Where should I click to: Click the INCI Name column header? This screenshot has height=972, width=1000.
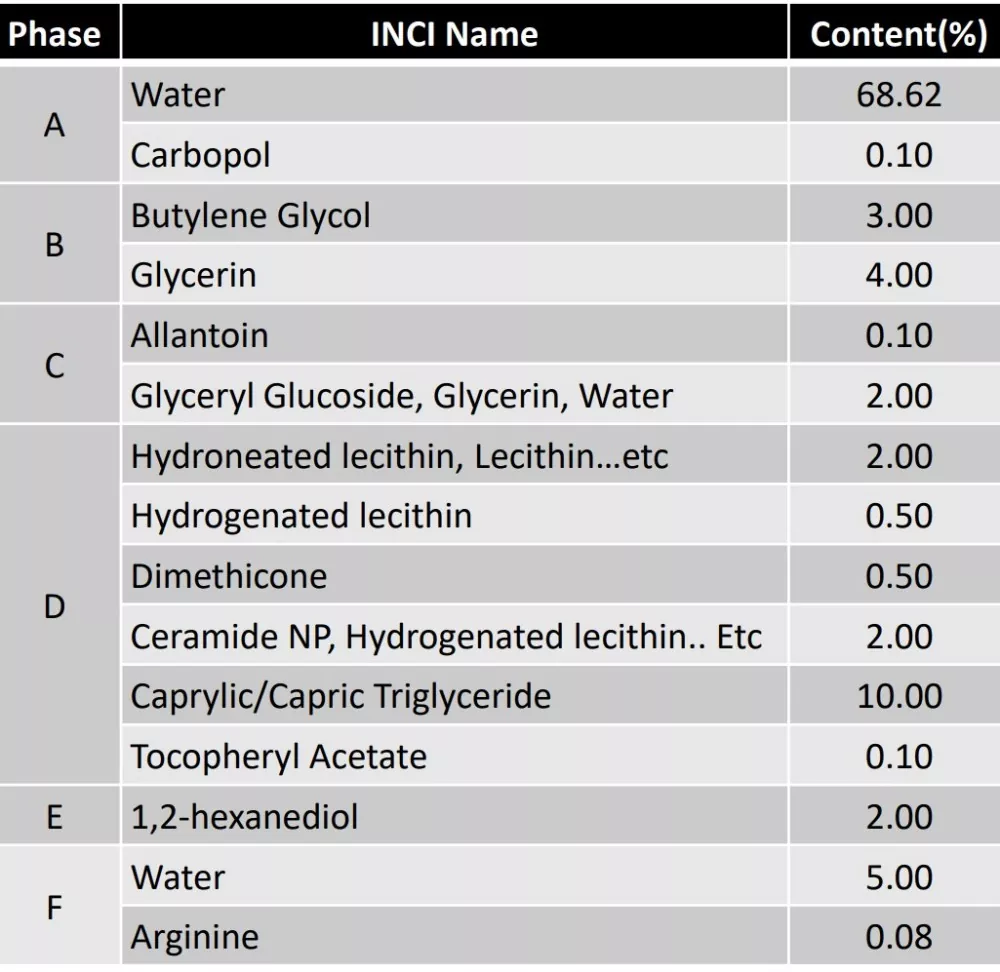click(454, 34)
